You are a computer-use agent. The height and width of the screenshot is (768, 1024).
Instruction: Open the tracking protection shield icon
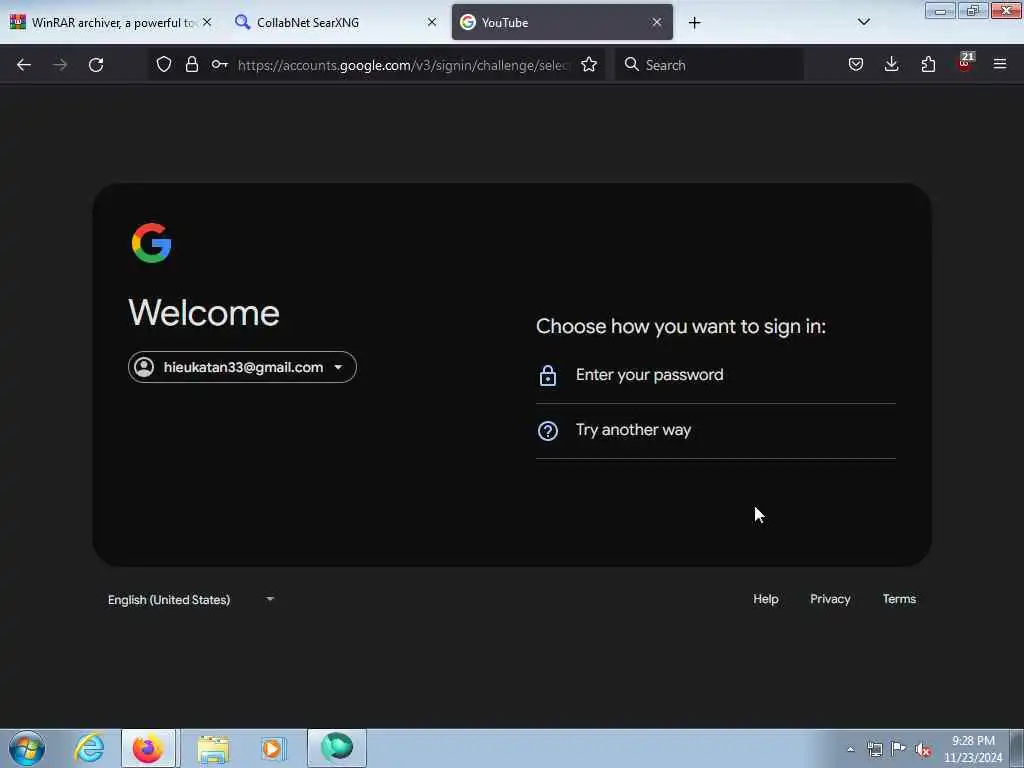click(164, 64)
